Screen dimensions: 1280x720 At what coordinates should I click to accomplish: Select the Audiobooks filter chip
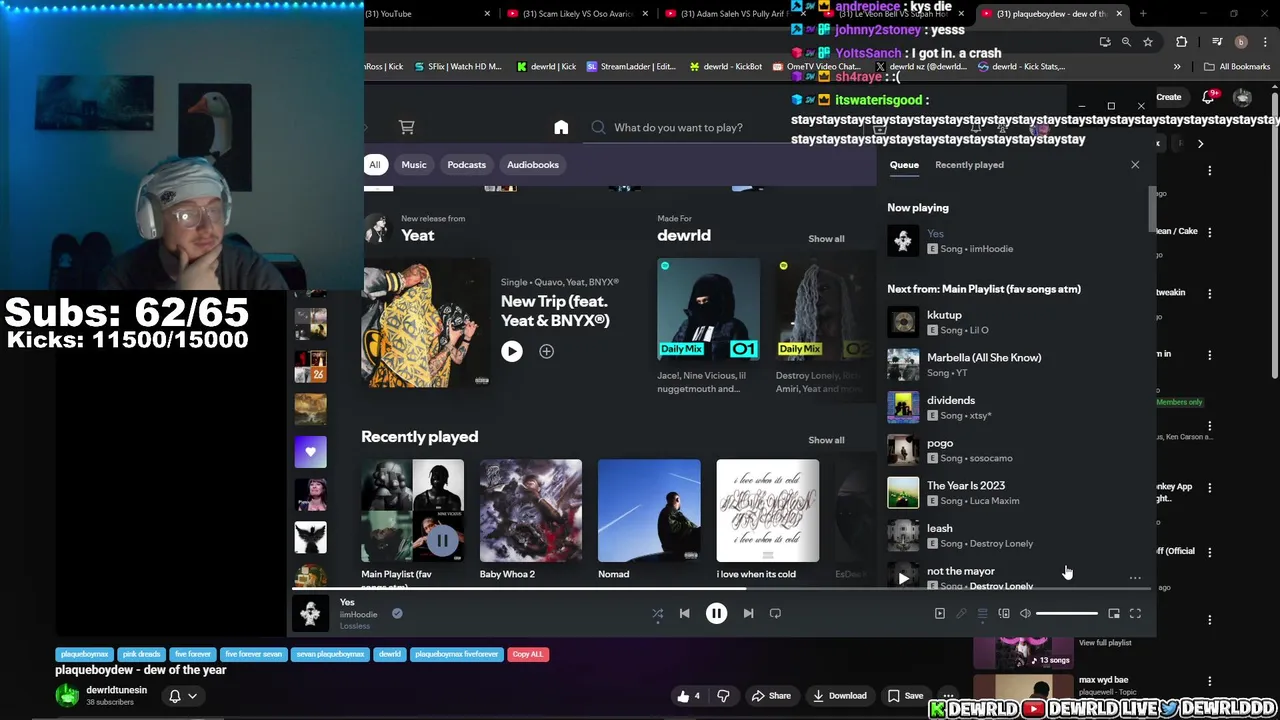pyautogui.click(x=533, y=165)
